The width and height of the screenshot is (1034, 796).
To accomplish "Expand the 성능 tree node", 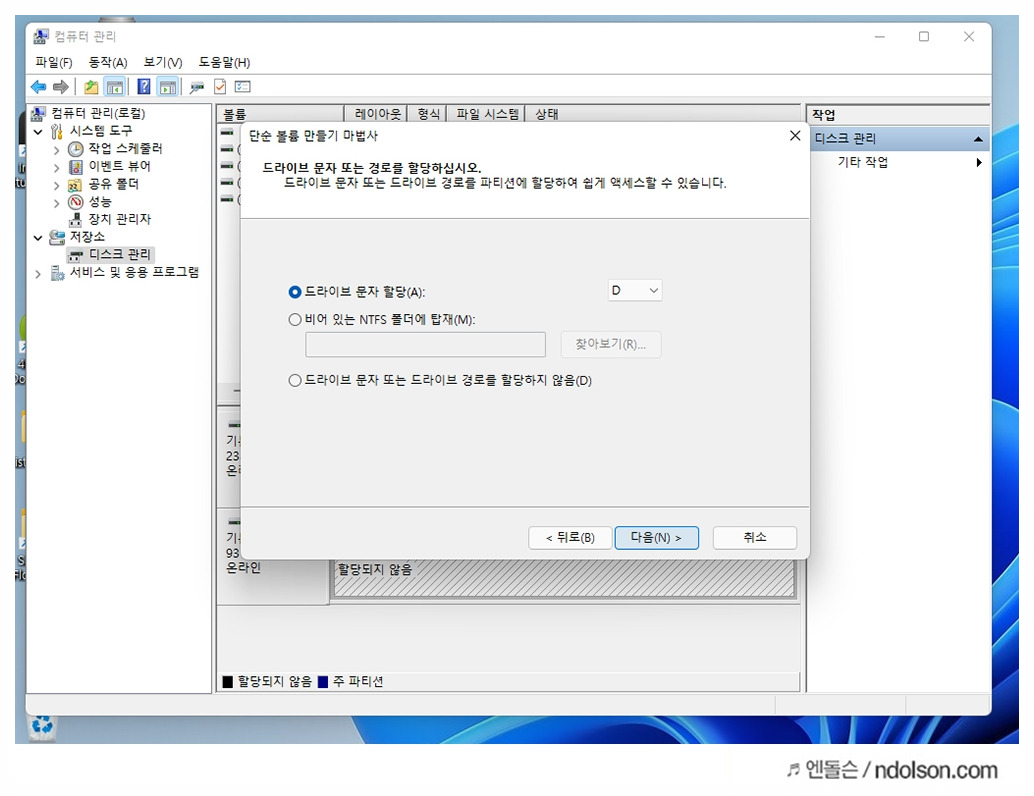I will pos(57,202).
